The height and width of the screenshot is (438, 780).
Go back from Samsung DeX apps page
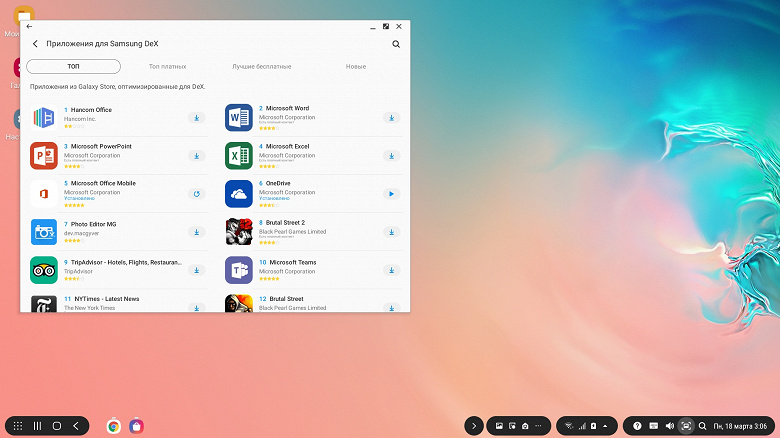click(35, 44)
